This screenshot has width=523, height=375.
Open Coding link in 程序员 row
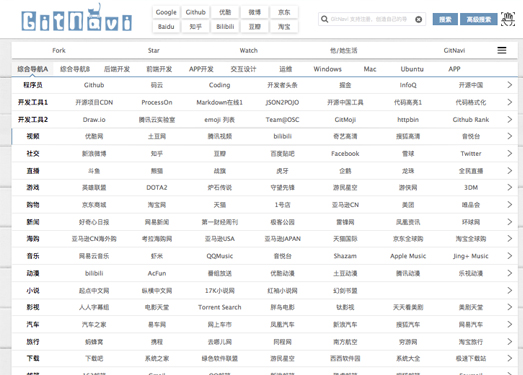[219, 85]
